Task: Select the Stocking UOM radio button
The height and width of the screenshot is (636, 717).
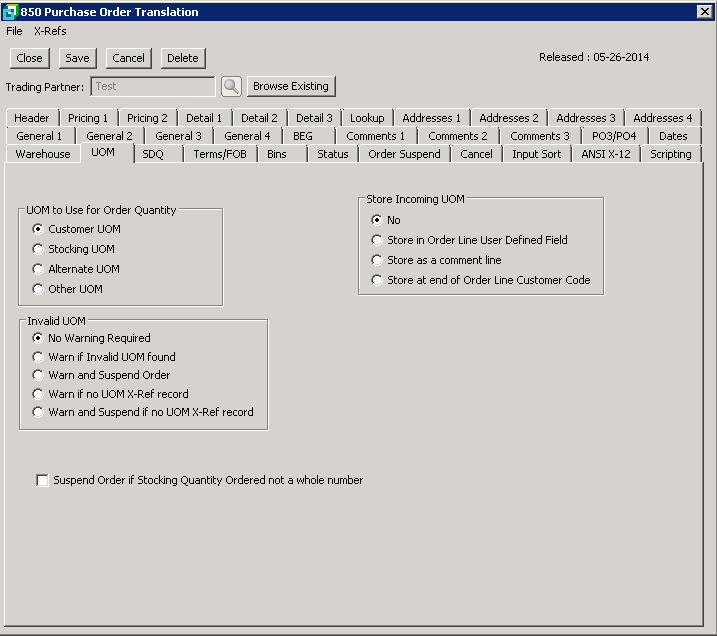Action: (x=38, y=249)
